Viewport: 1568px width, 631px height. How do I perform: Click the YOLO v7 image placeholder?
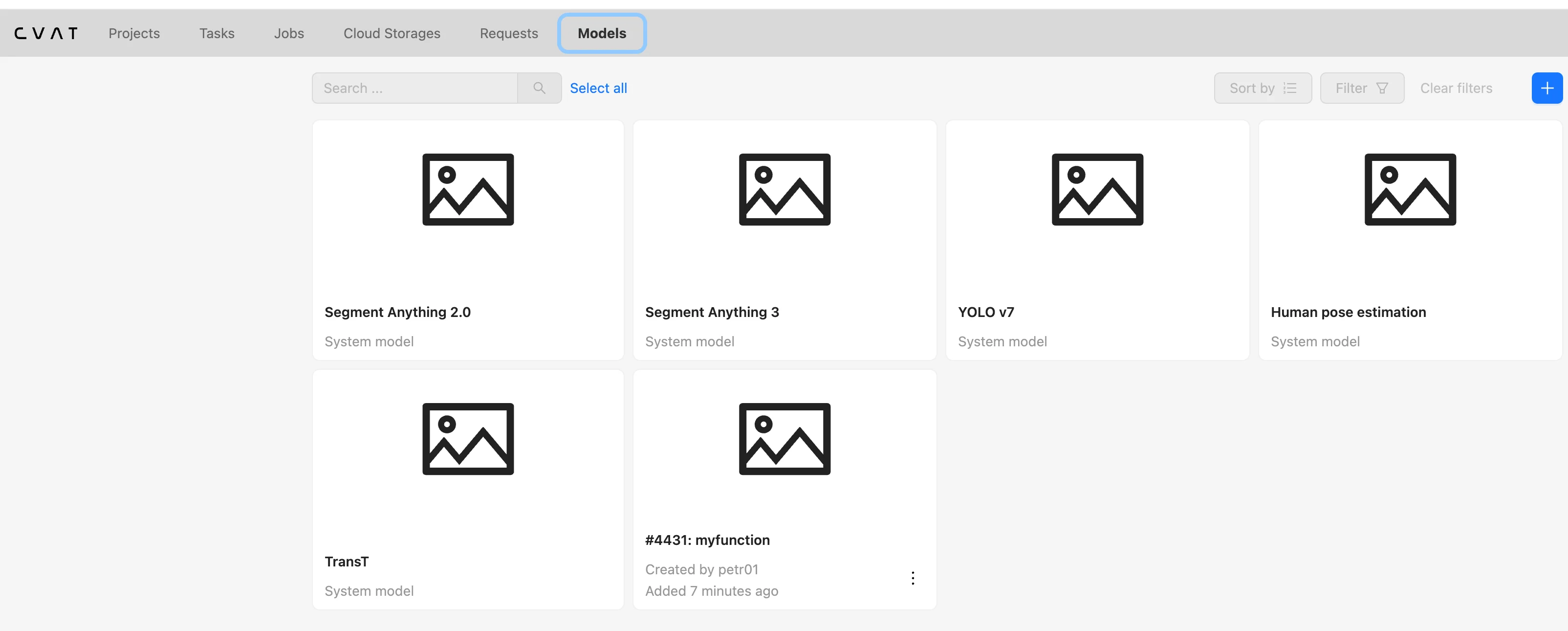click(x=1097, y=189)
